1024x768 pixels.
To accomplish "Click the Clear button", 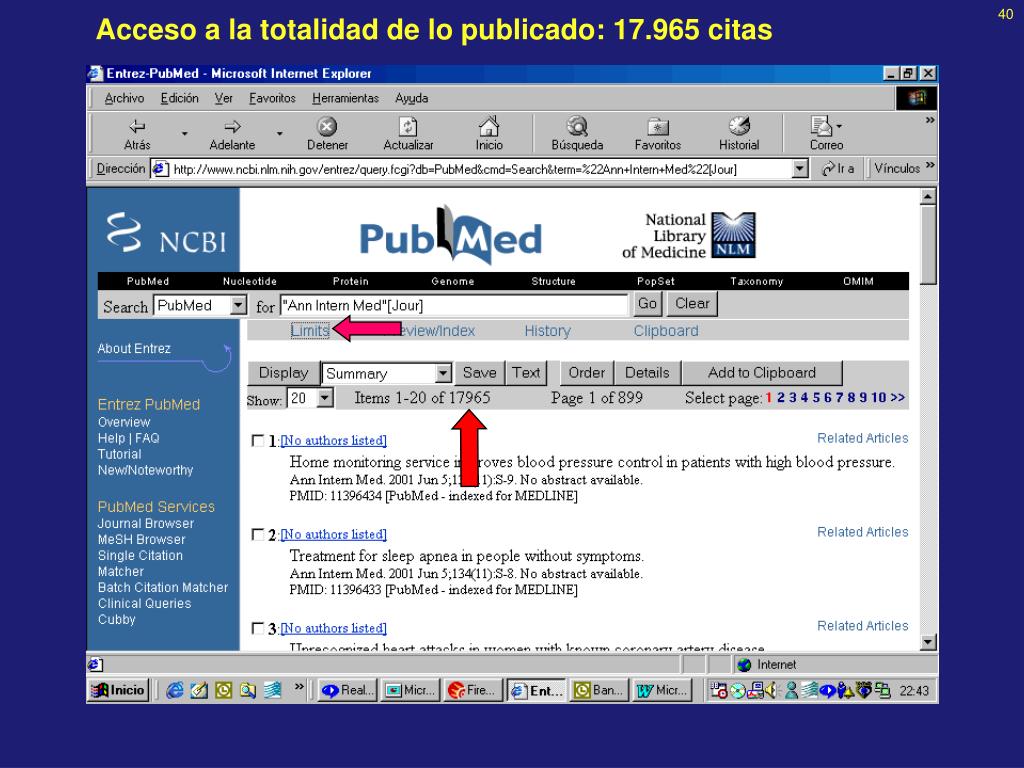I will 692,304.
